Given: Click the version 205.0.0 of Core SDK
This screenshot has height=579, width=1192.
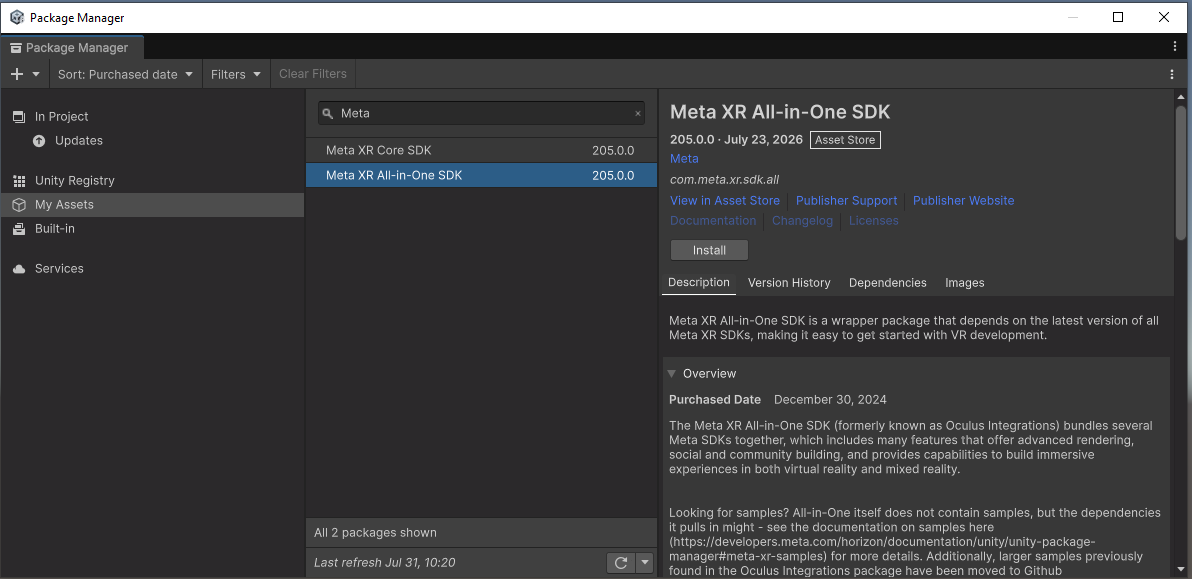Looking at the screenshot, I should [x=613, y=150].
